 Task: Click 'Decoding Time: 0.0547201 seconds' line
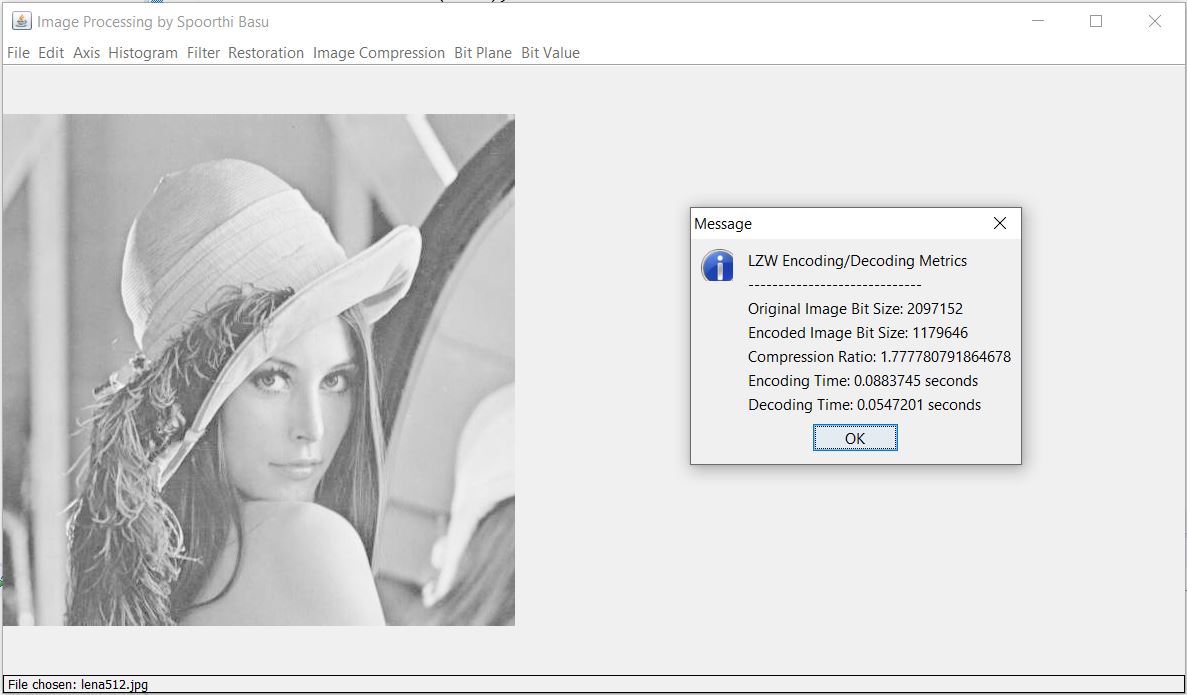pos(865,405)
